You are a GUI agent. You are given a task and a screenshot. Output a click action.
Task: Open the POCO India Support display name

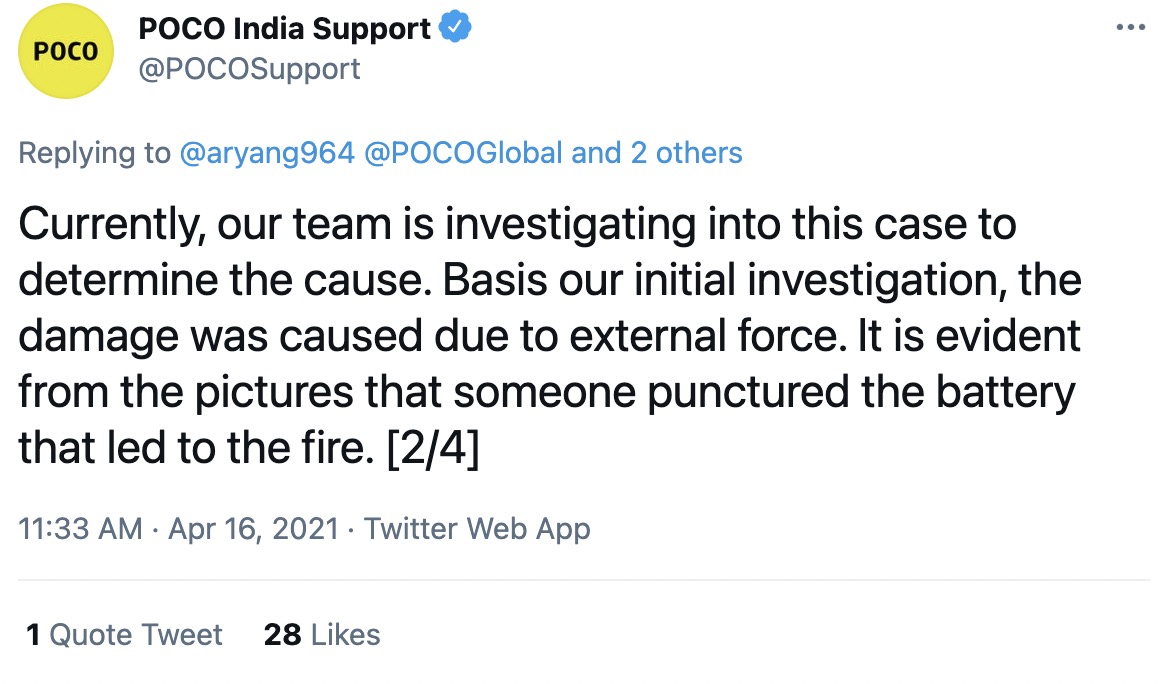pyautogui.click(x=284, y=28)
